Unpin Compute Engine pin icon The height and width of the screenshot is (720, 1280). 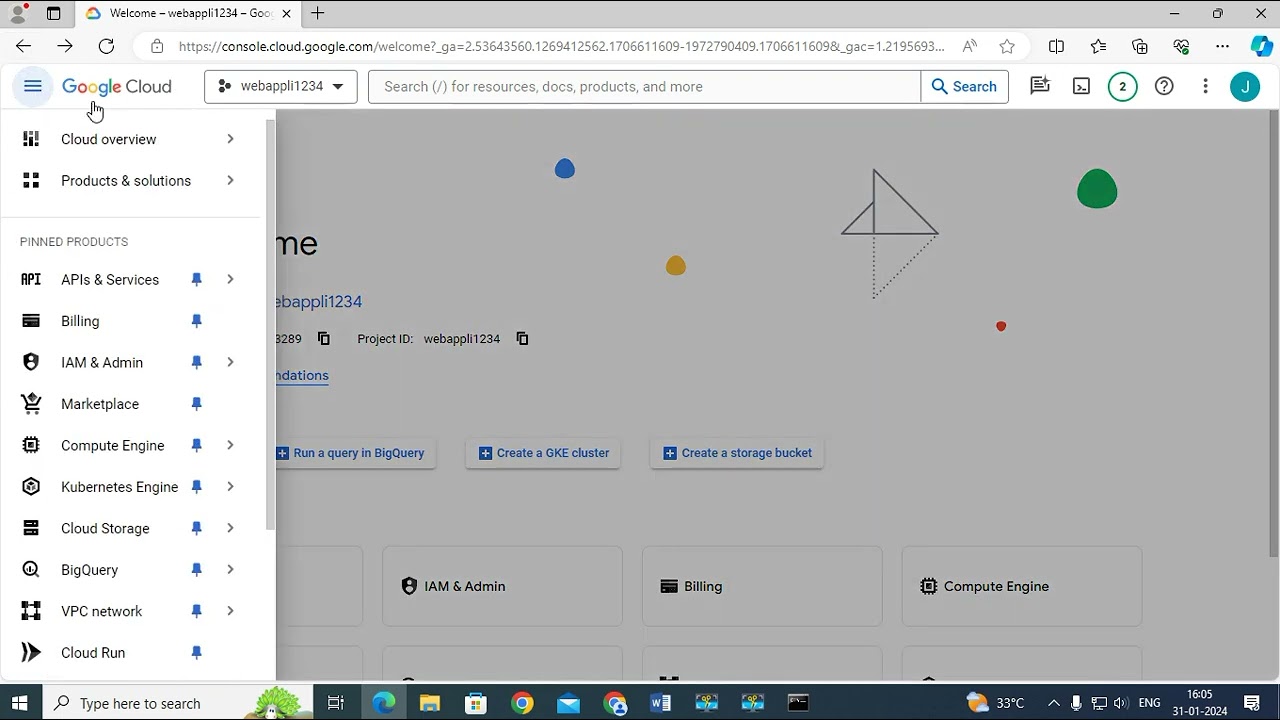tap(196, 446)
